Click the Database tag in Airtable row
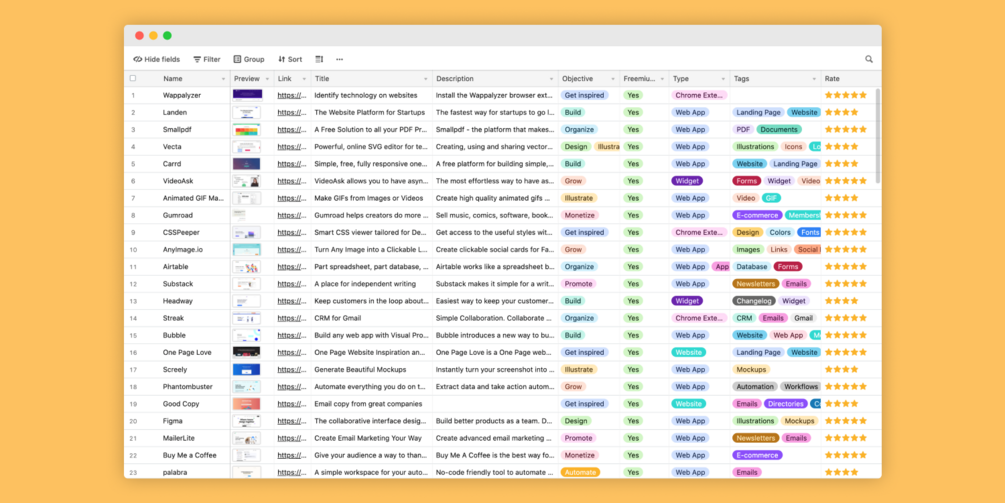 click(x=752, y=267)
